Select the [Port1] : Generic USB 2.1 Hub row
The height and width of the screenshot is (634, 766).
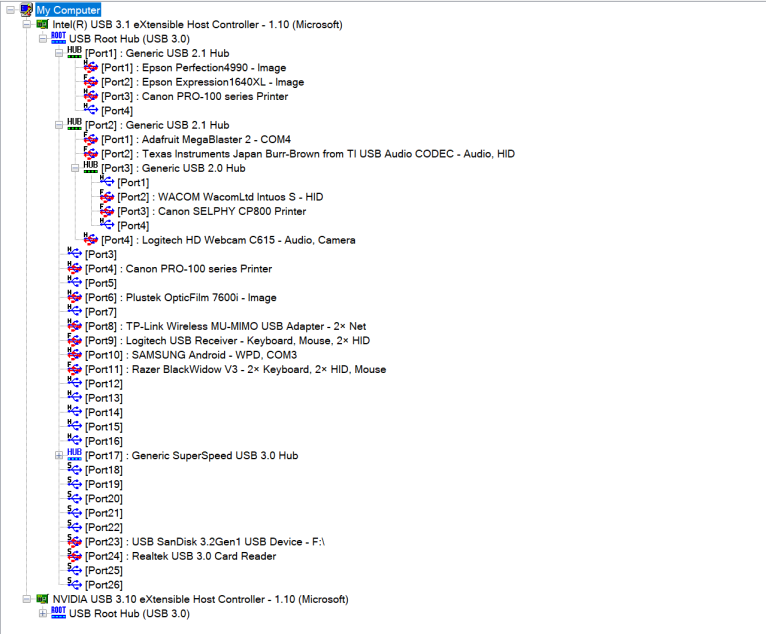157,53
